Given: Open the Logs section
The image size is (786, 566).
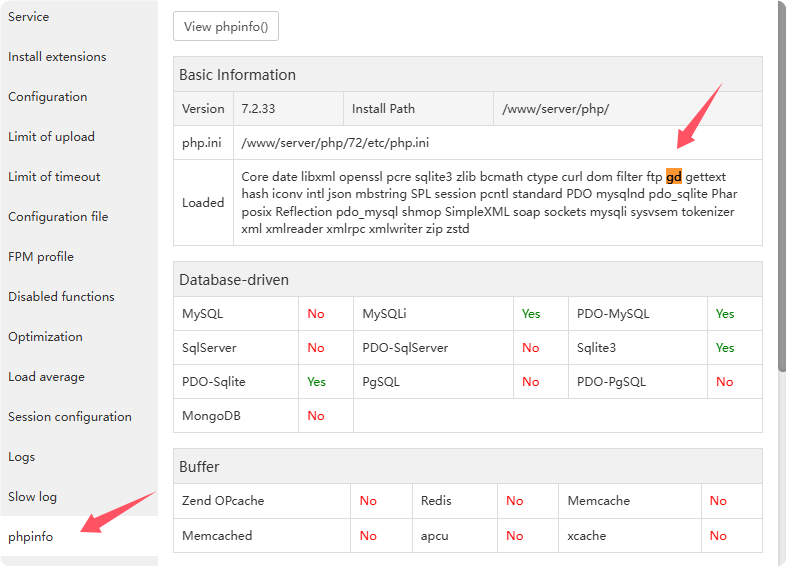Looking at the screenshot, I should coord(22,457).
